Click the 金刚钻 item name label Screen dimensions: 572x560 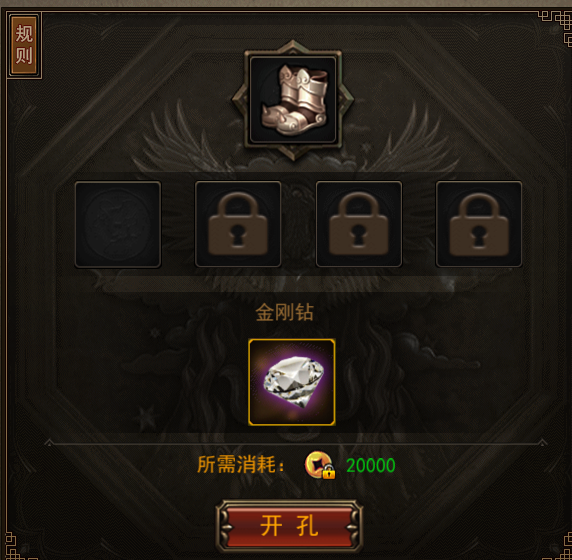[x=285, y=312]
